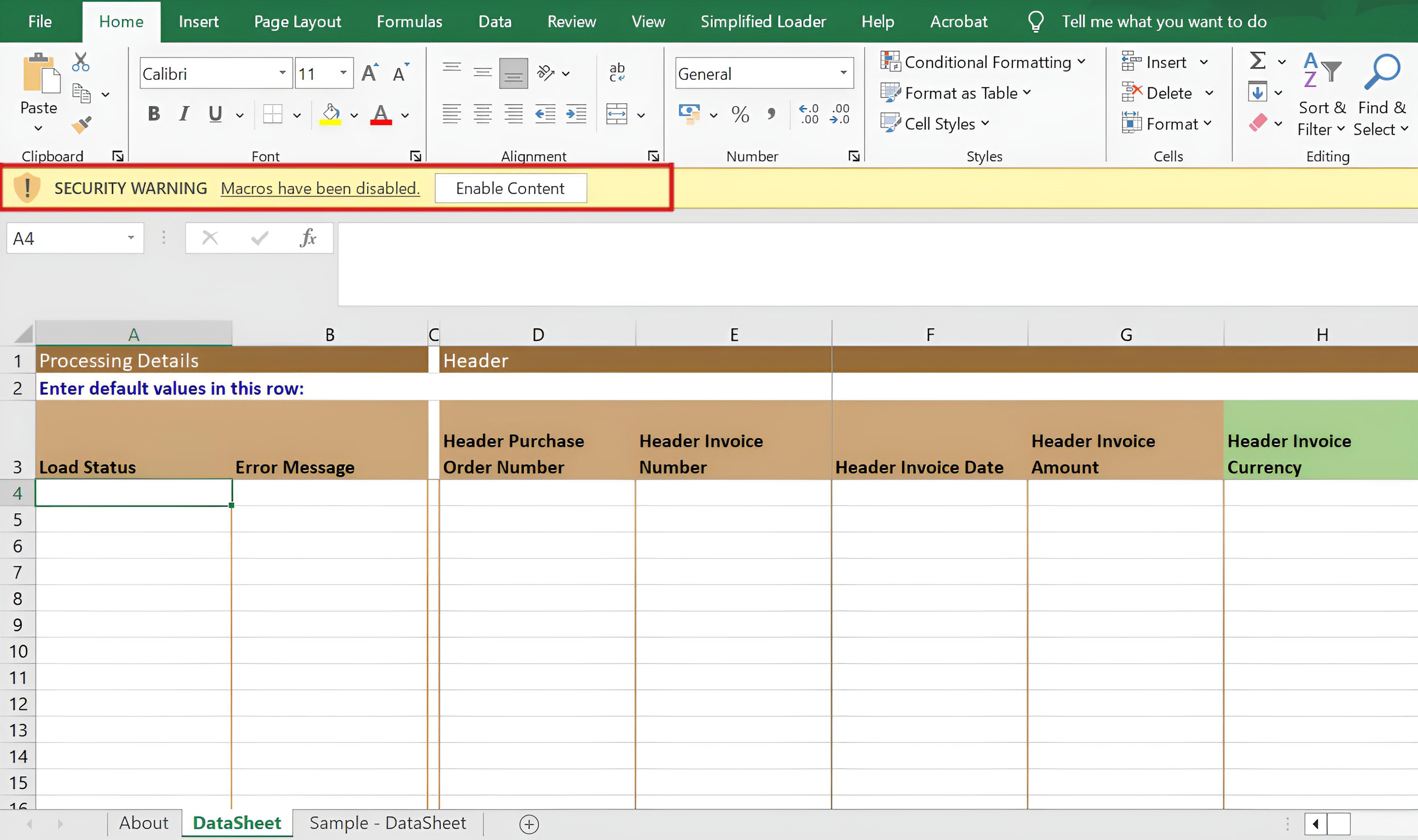
Task: Open the Calibri font name dropdown
Action: [x=282, y=73]
